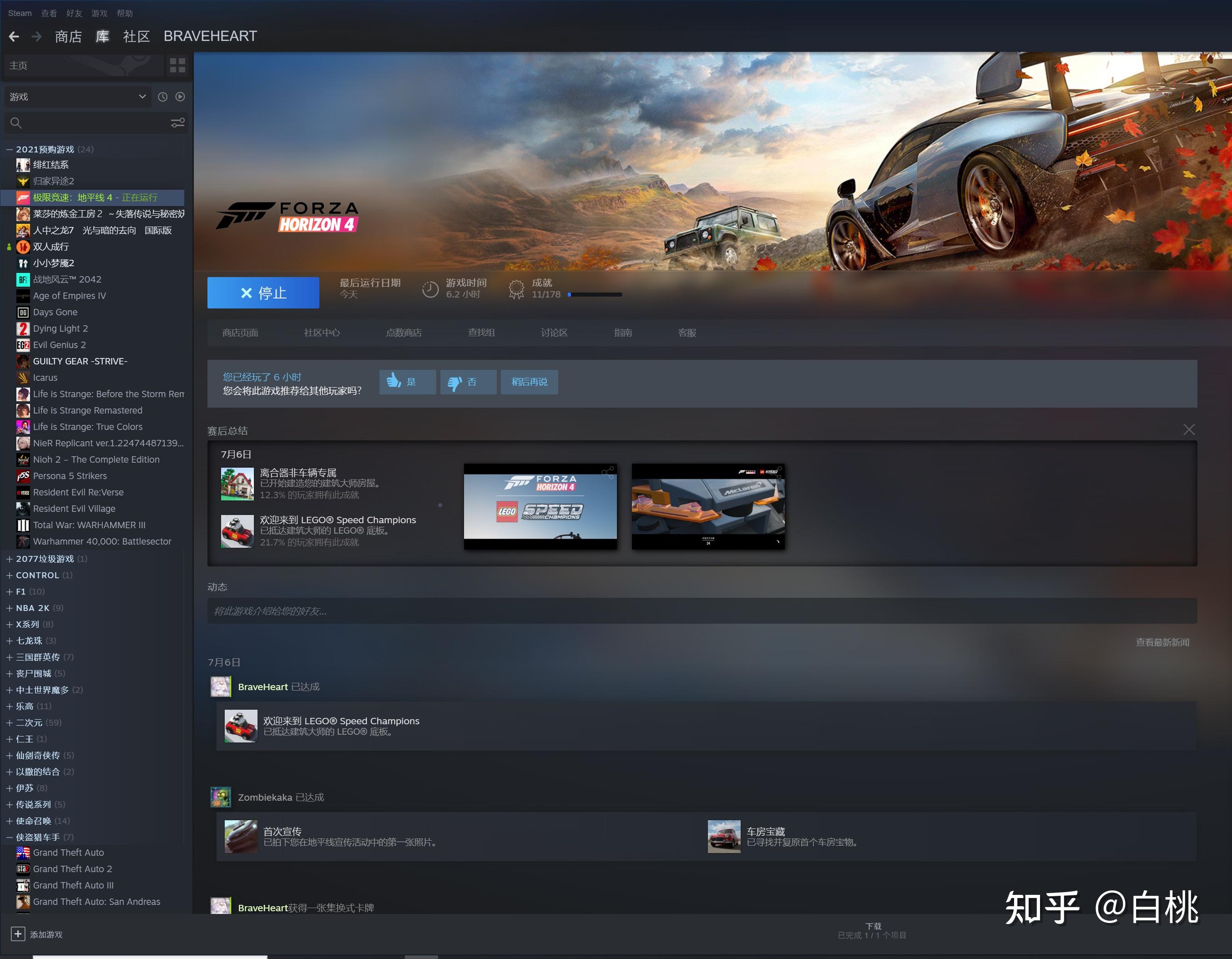Open the 商店 tab in navigation
This screenshot has height=959, width=1232.
(68, 37)
